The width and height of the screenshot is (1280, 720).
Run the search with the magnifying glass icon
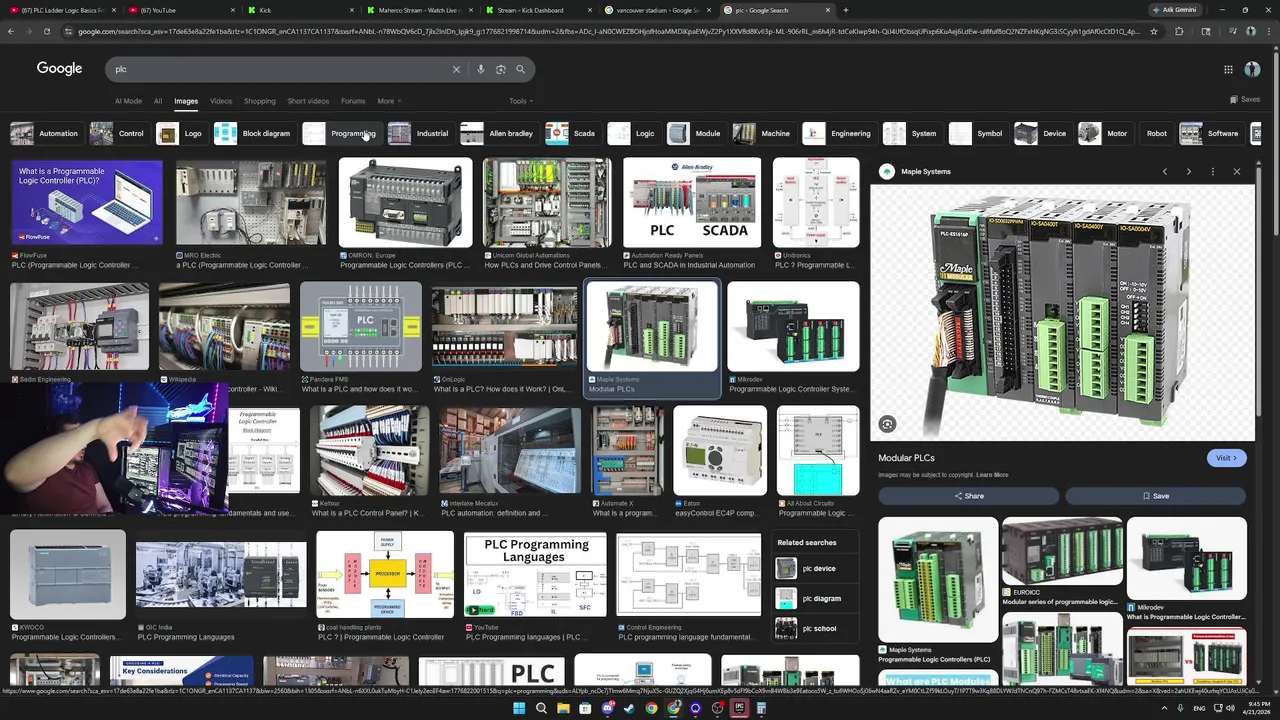520,69
